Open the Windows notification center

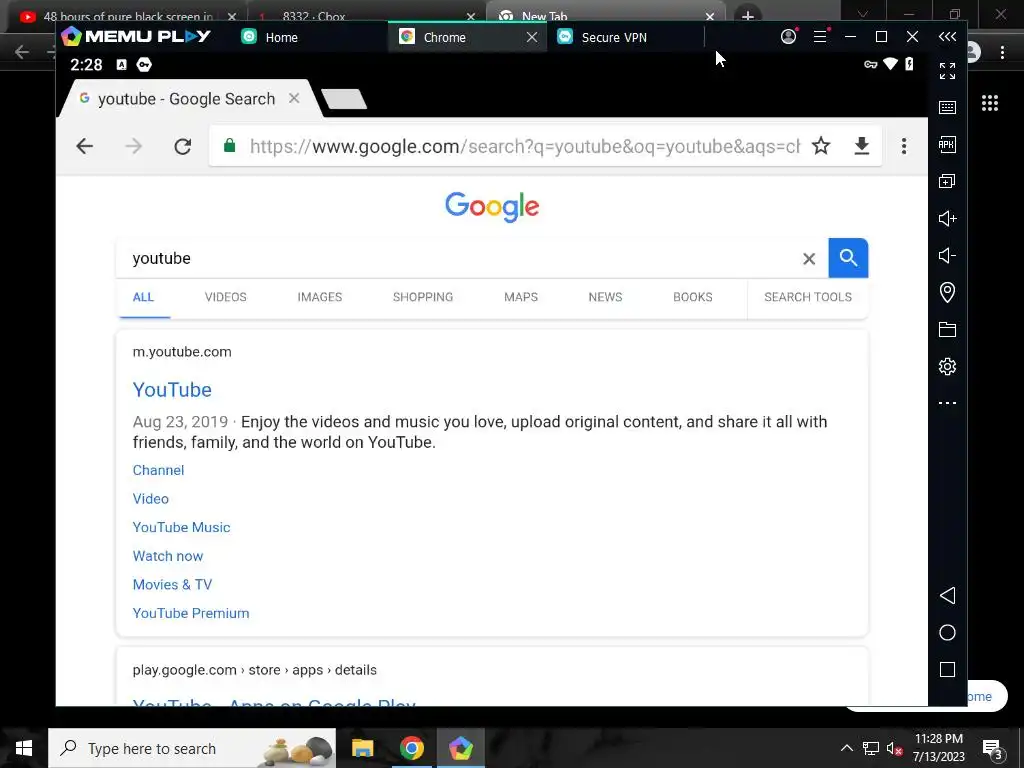click(x=993, y=748)
